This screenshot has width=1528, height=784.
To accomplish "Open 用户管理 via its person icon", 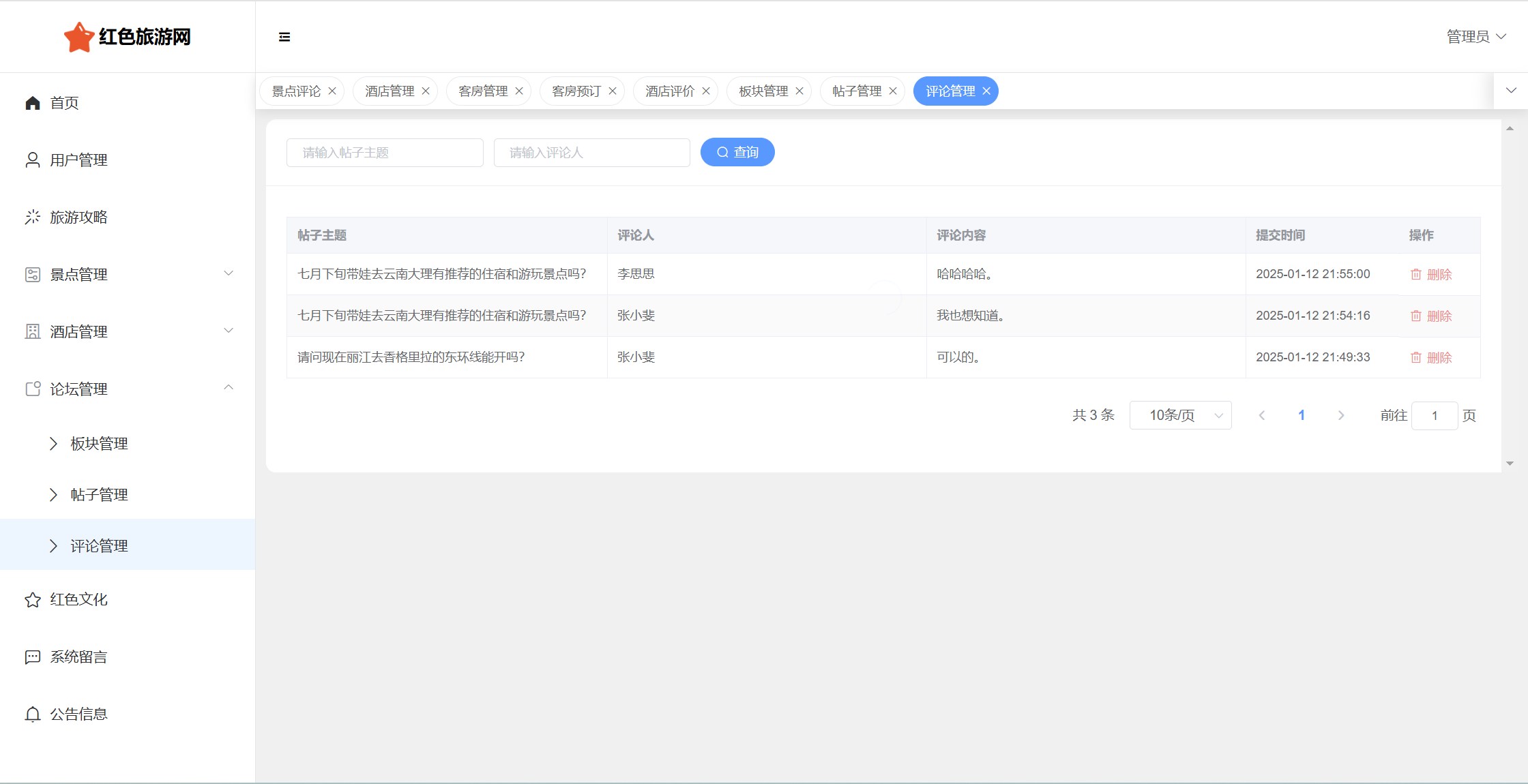I will [x=33, y=160].
